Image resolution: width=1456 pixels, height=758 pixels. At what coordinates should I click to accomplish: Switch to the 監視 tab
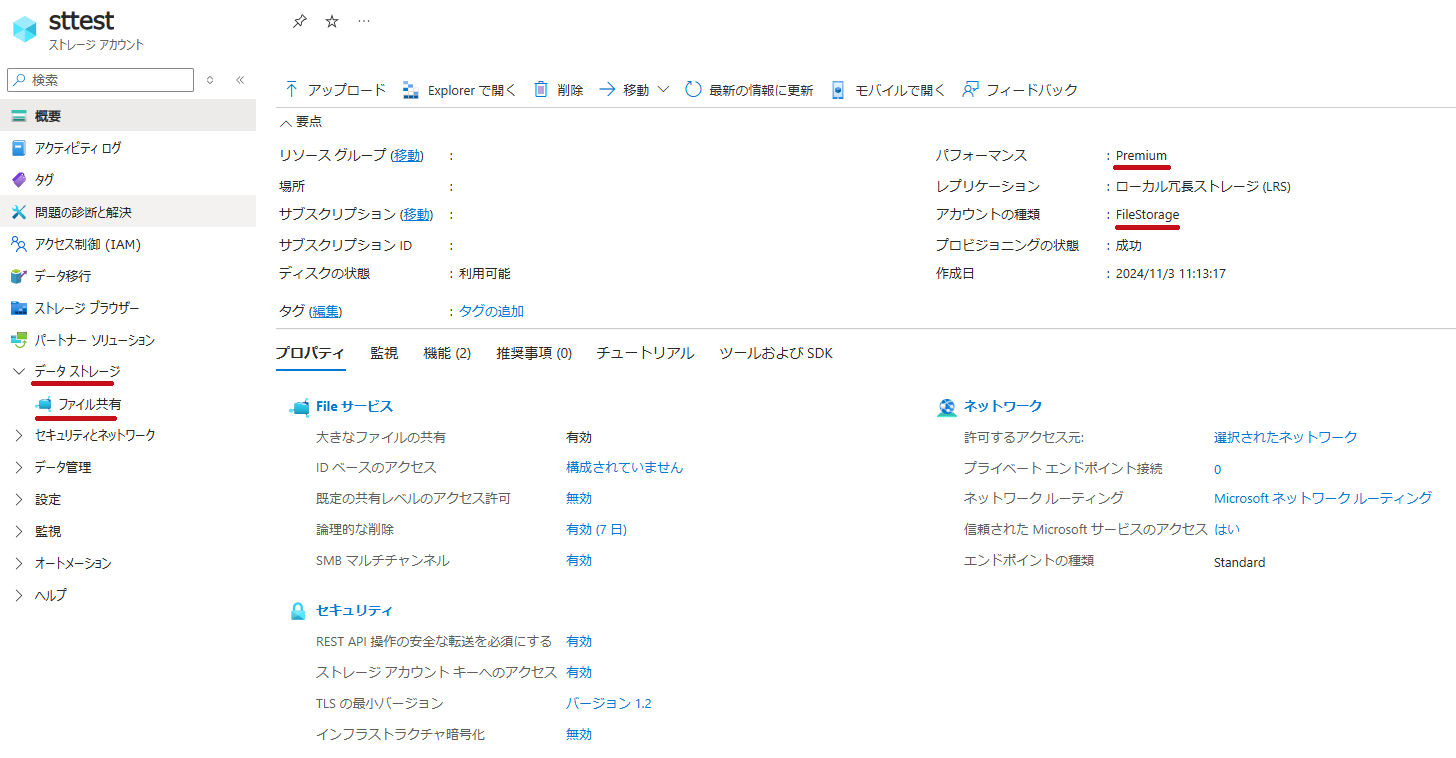coord(384,353)
